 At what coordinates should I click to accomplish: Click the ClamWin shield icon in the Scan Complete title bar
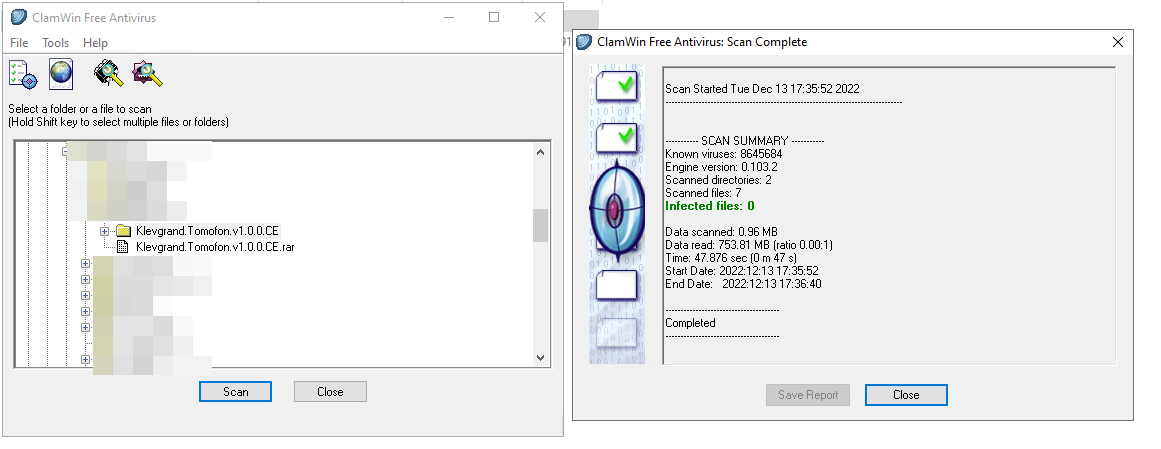tap(584, 41)
